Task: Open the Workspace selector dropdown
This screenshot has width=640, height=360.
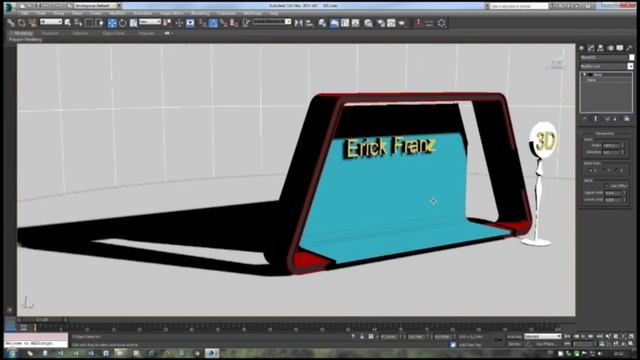Action: 97,6
